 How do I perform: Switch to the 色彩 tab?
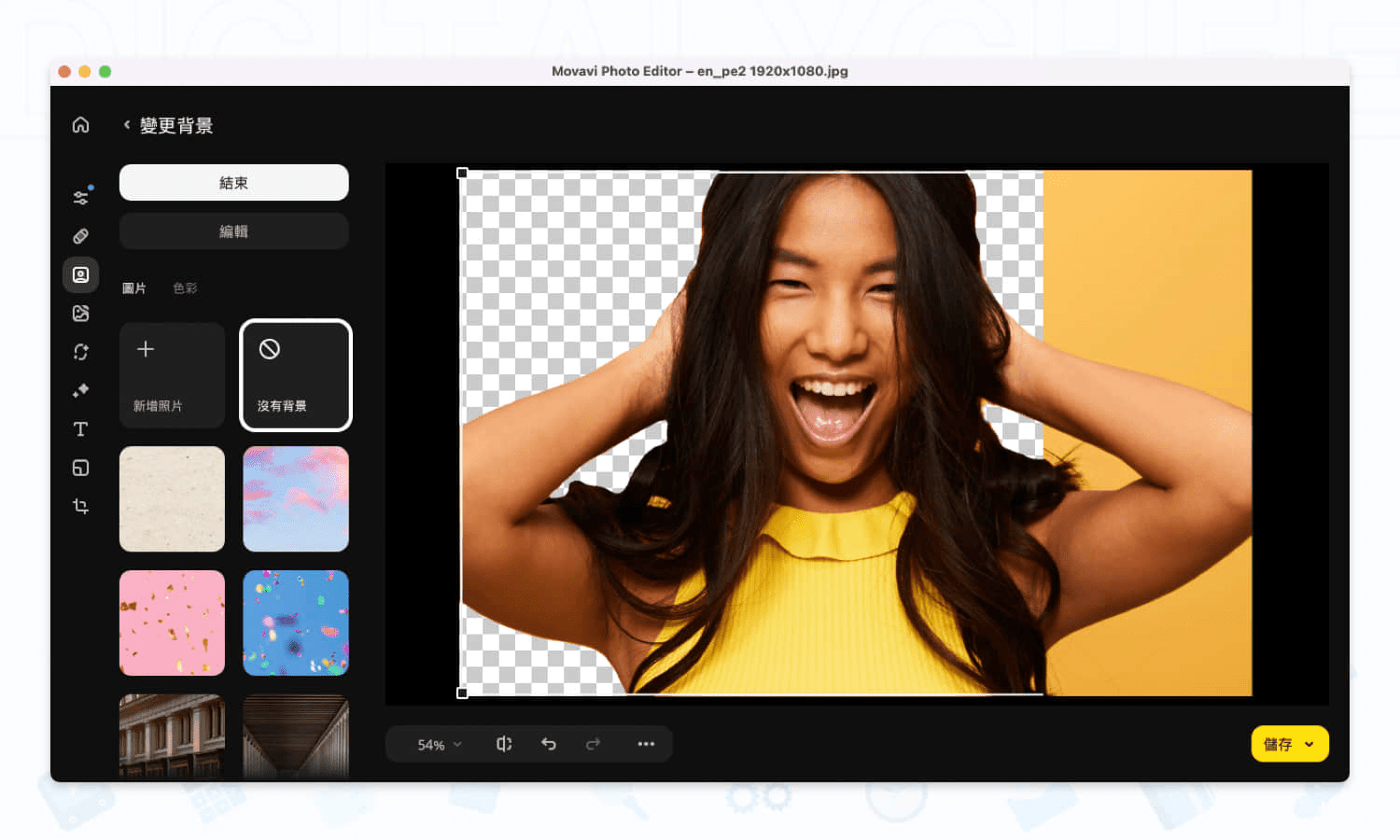(x=184, y=287)
